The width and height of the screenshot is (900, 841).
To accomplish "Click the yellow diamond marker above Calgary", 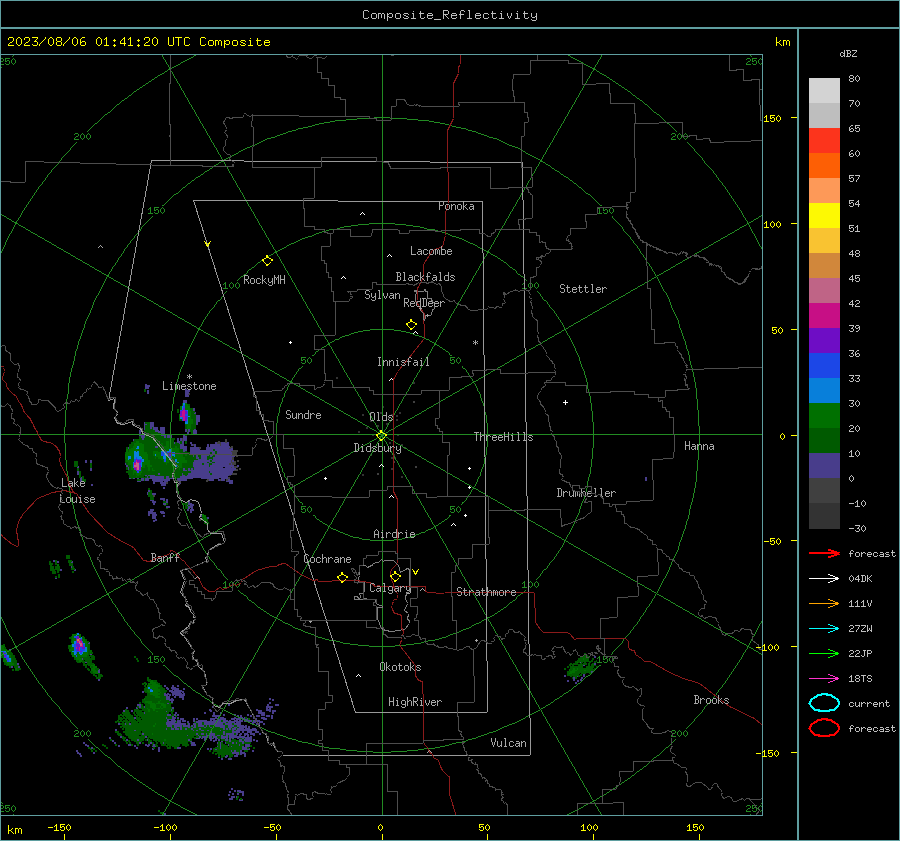I will click(395, 576).
